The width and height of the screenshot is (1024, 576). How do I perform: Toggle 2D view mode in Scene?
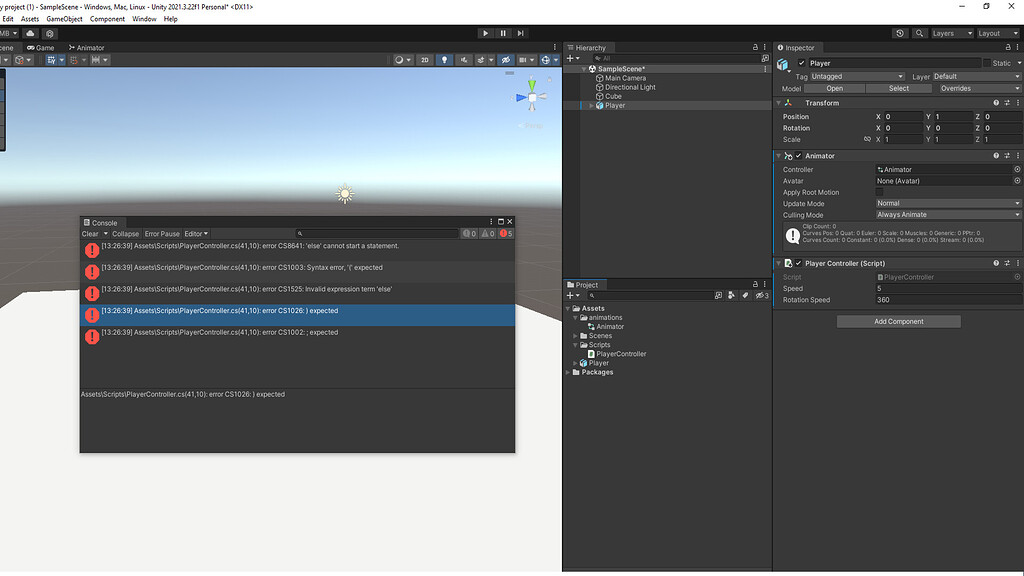pos(425,60)
